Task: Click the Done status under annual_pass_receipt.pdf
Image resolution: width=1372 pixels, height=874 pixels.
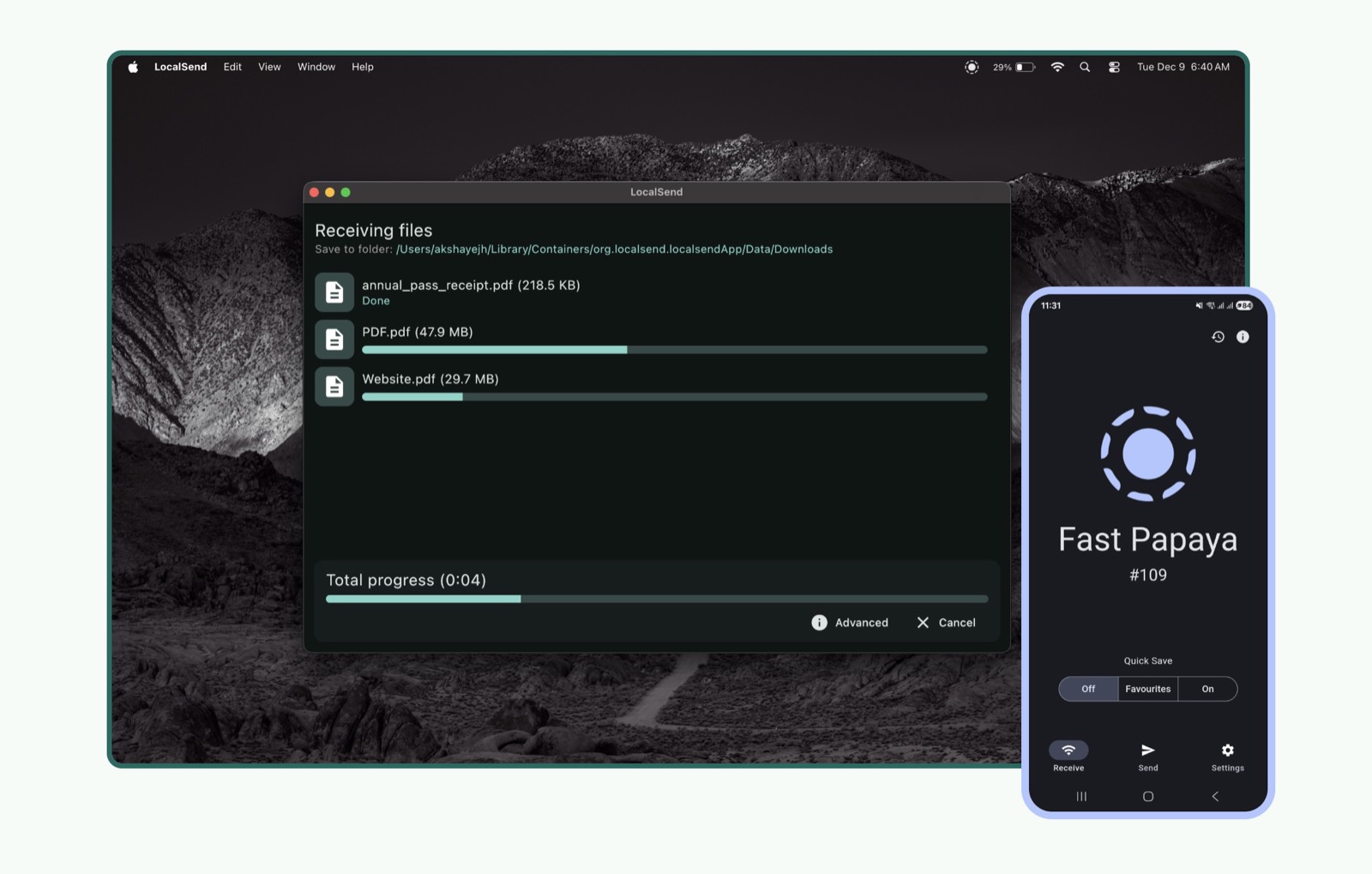Action: (376, 301)
